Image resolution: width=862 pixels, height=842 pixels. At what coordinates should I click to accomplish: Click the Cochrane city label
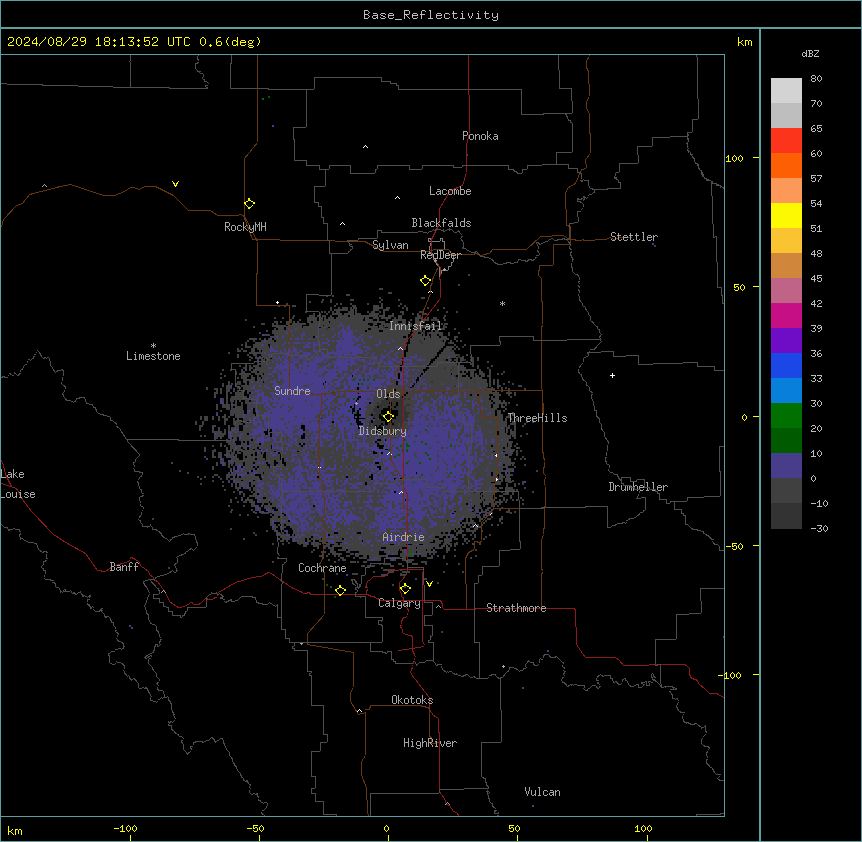[x=322, y=568]
